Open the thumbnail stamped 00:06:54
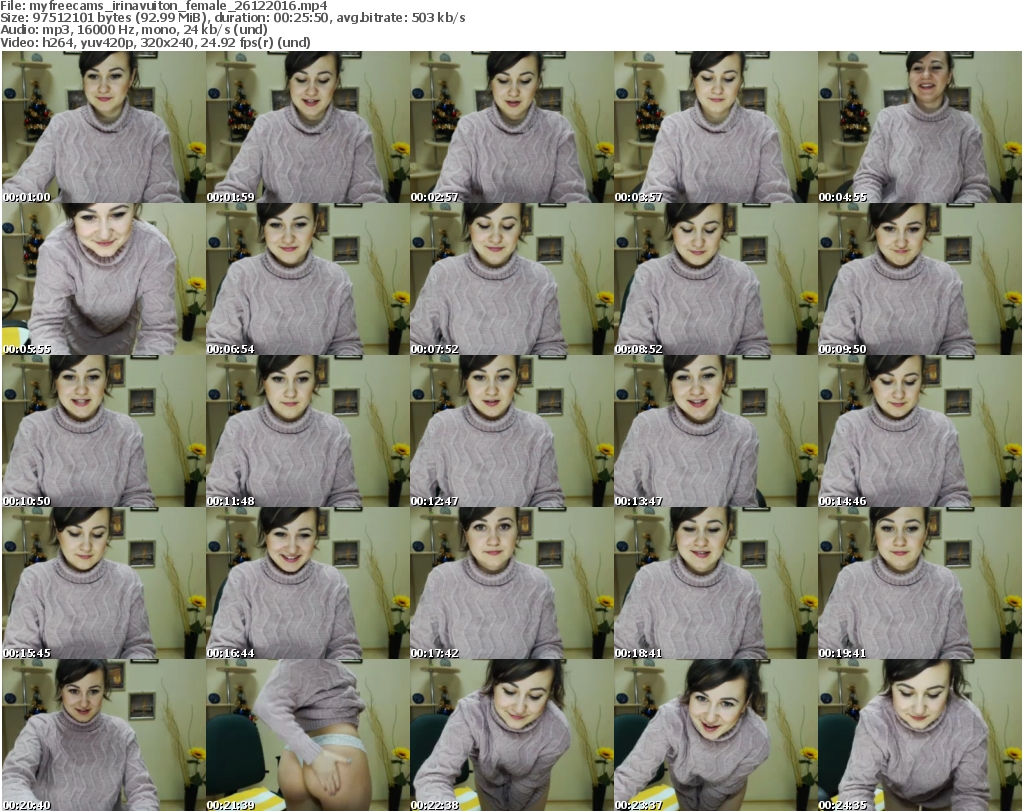 (x=308, y=279)
